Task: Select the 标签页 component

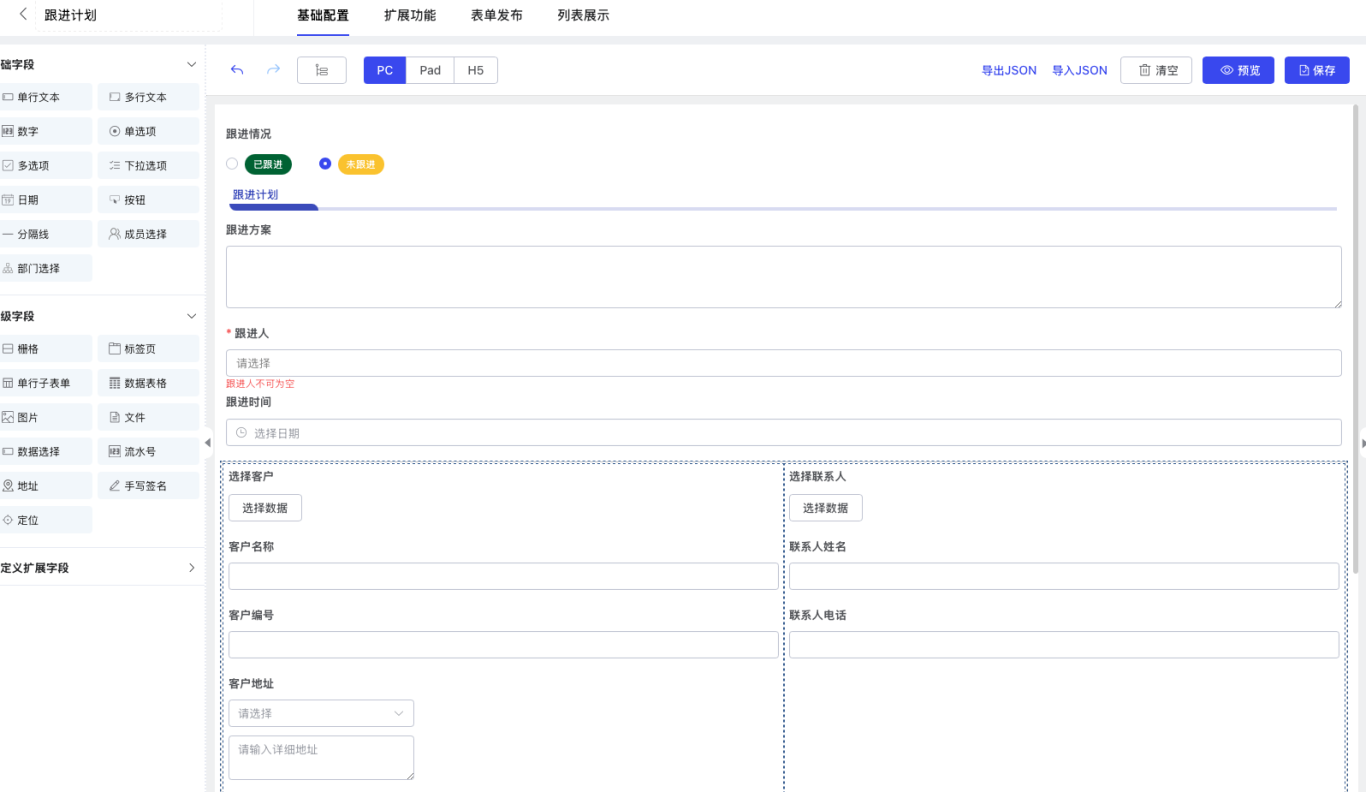Action: (x=148, y=349)
